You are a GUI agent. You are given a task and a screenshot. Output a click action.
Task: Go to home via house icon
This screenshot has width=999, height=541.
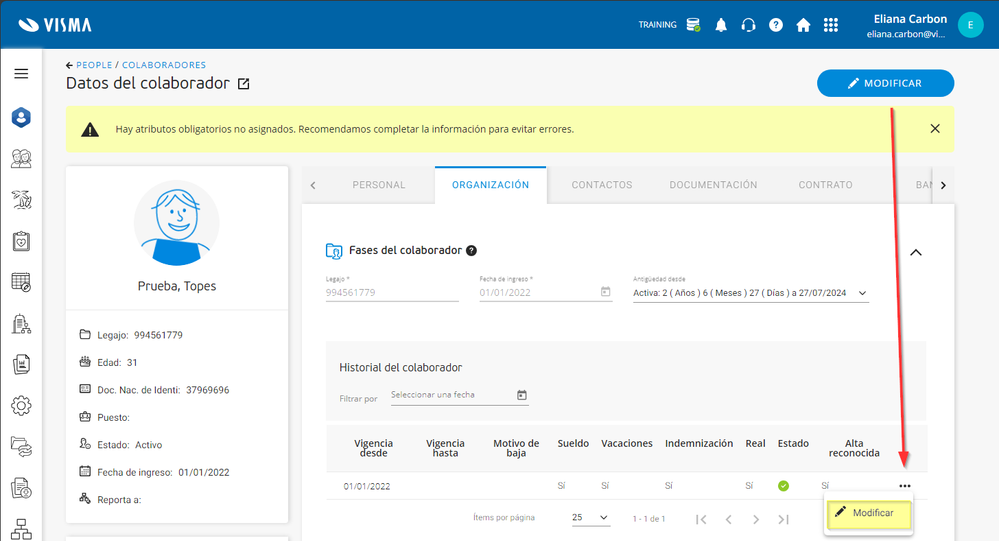point(803,25)
